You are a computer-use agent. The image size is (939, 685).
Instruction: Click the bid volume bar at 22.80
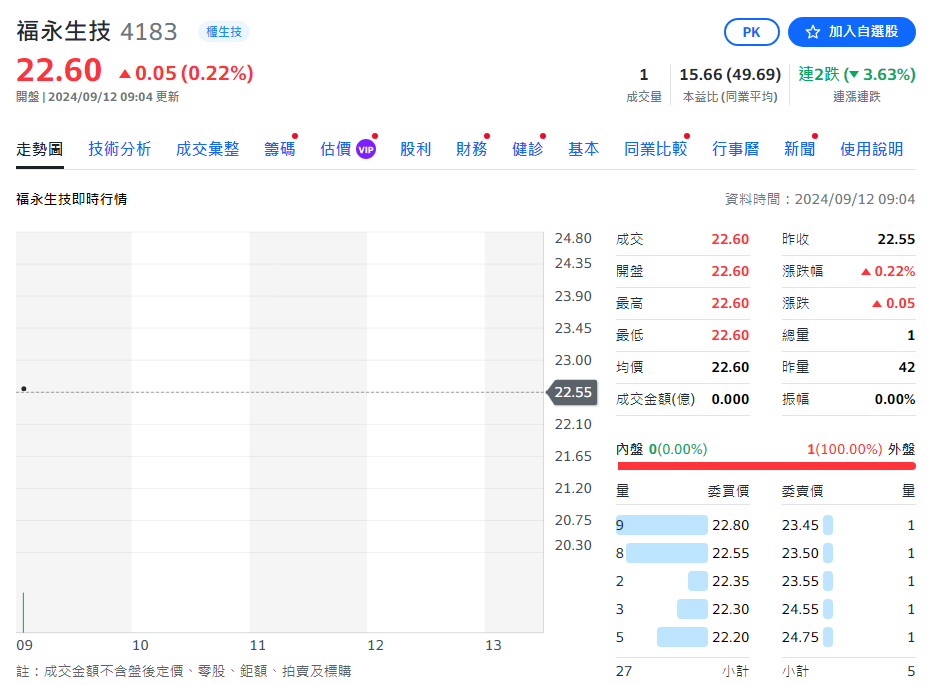(662, 525)
